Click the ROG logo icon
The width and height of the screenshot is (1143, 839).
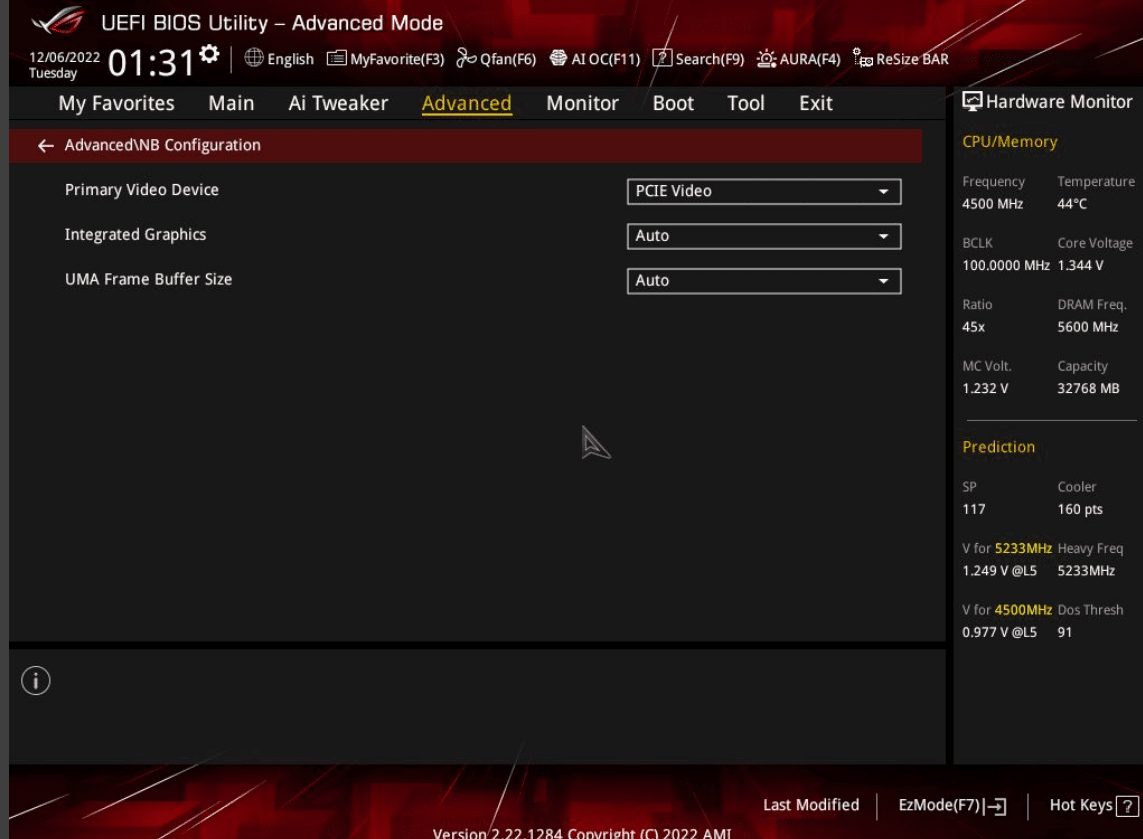[58, 20]
